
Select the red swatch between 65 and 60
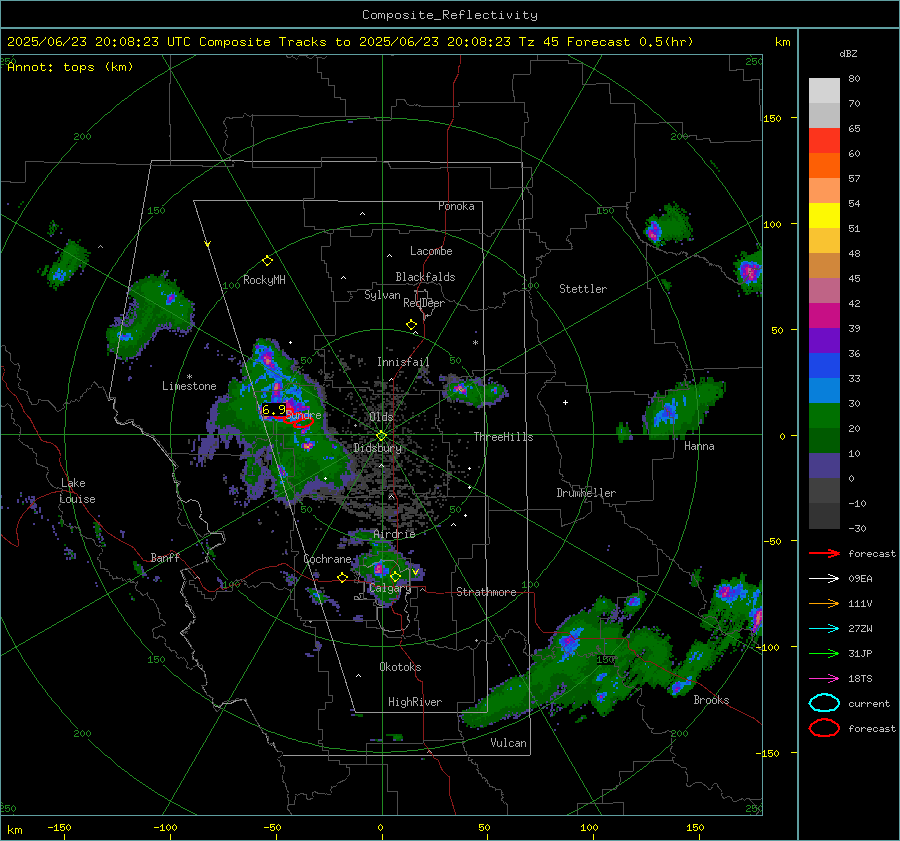click(824, 141)
